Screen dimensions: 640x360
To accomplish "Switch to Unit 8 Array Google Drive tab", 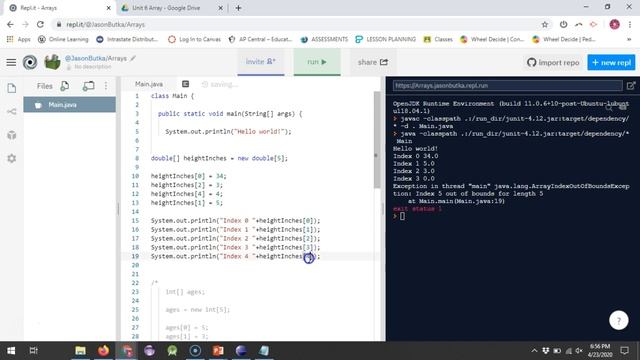I will point(172,8).
